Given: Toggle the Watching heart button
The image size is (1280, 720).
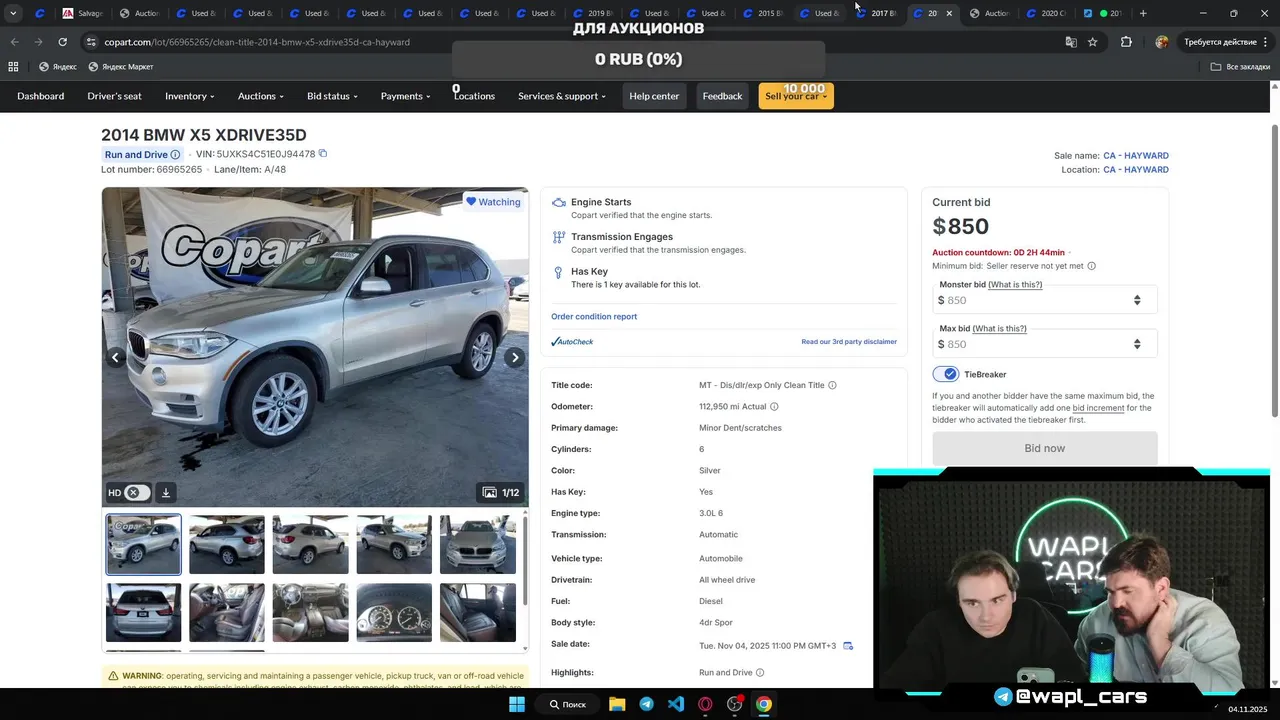Looking at the screenshot, I should pyautogui.click(x=493, y=202).
